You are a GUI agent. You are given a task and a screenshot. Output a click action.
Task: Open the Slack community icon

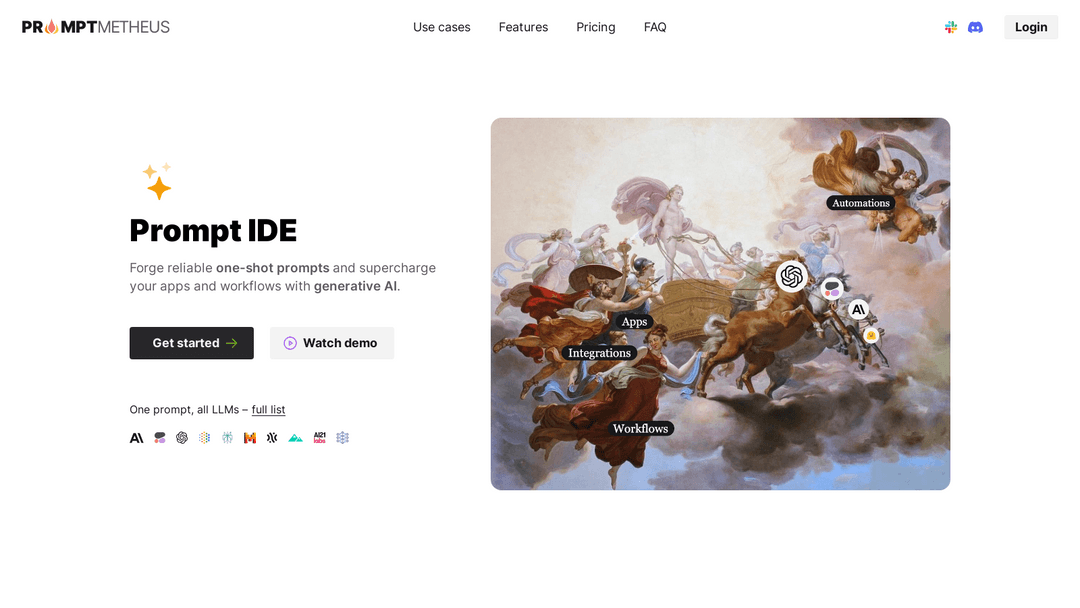coord(951,27)
